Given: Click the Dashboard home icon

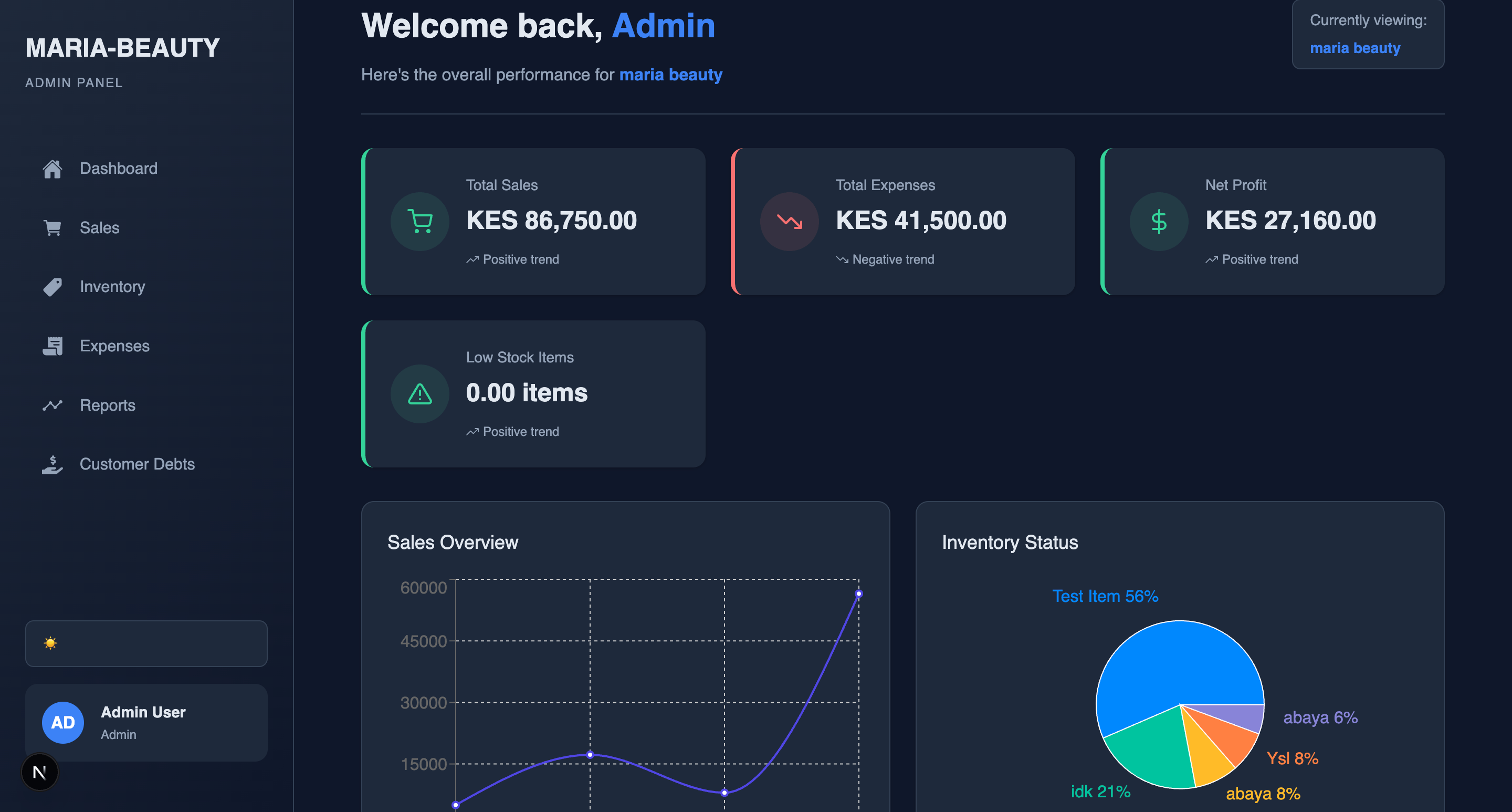Looking at the screenshot, I should point(52,169).
